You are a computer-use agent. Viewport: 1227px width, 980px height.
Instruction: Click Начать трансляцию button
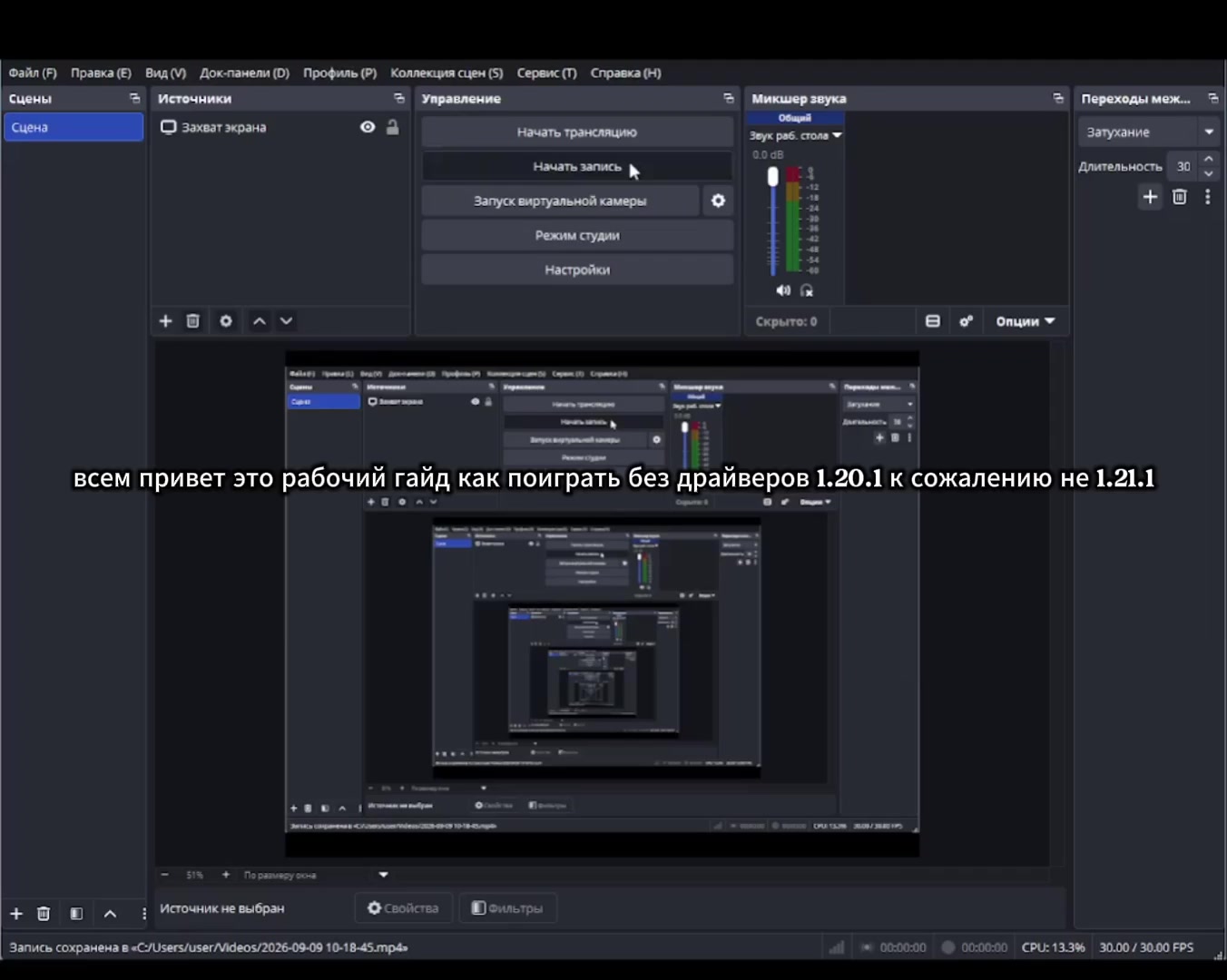577,132
